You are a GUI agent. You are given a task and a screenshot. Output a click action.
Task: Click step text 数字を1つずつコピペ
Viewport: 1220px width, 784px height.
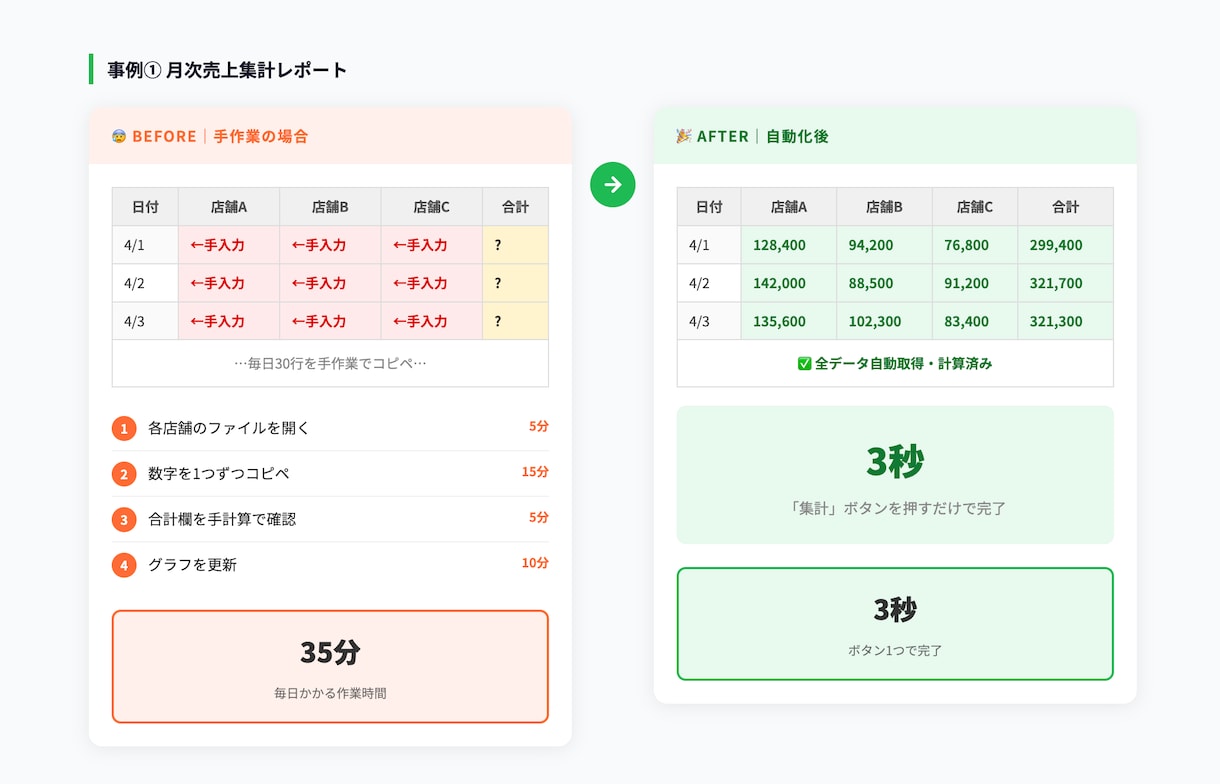(219, 473)
